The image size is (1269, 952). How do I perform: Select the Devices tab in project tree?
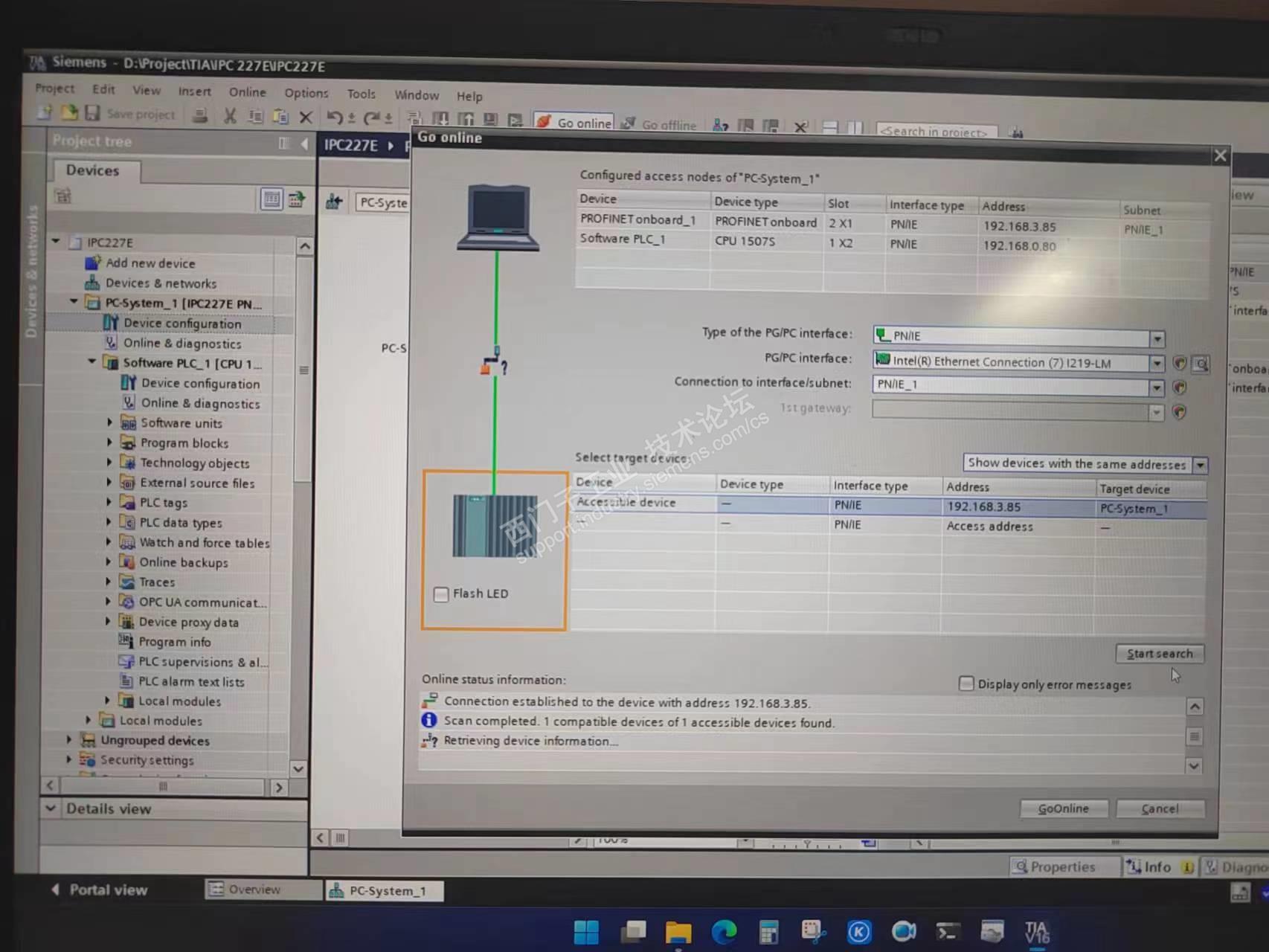pyautogui.click(x=93, y=170)
